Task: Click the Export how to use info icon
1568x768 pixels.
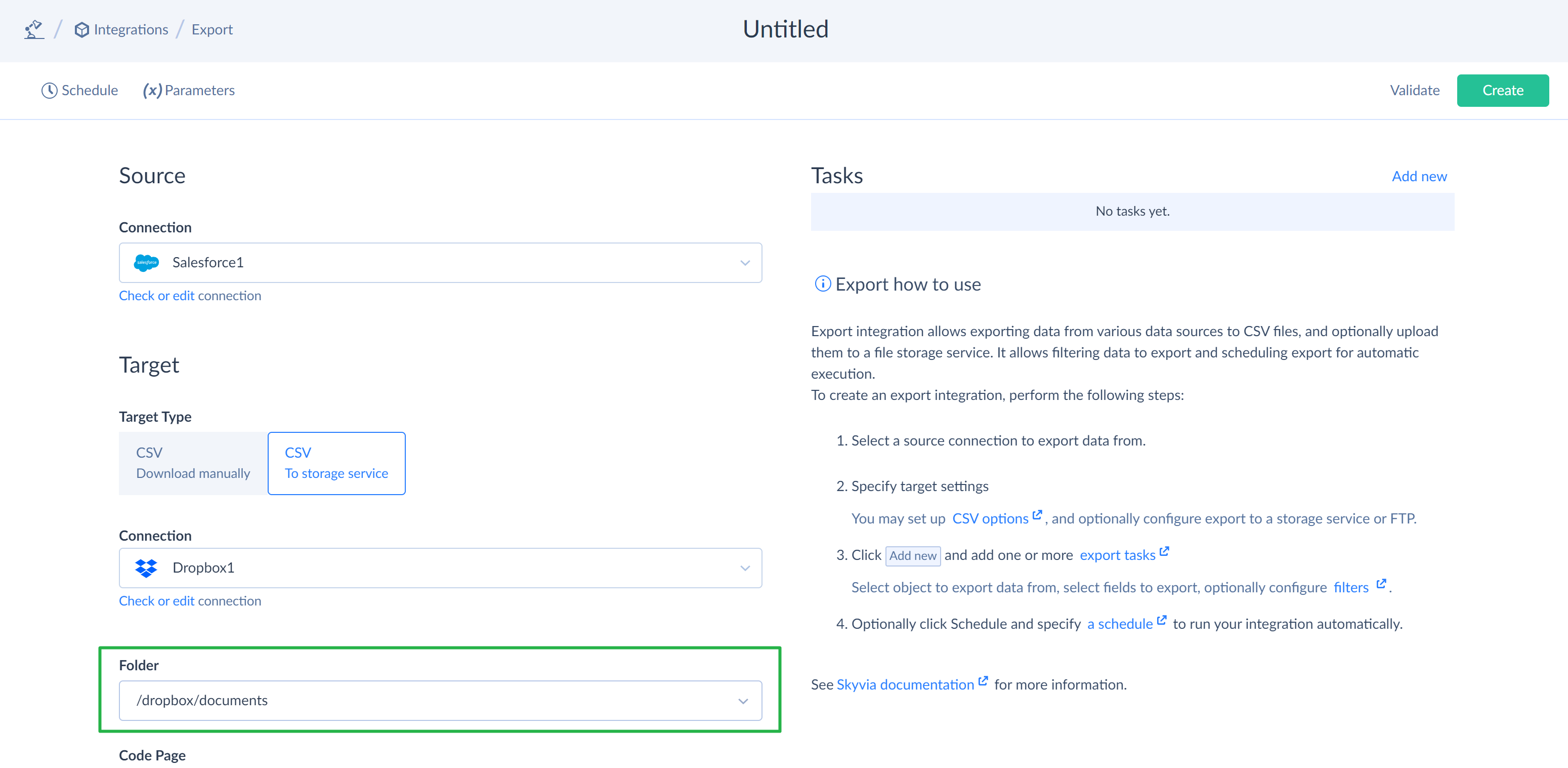Action: click(822, 284)
